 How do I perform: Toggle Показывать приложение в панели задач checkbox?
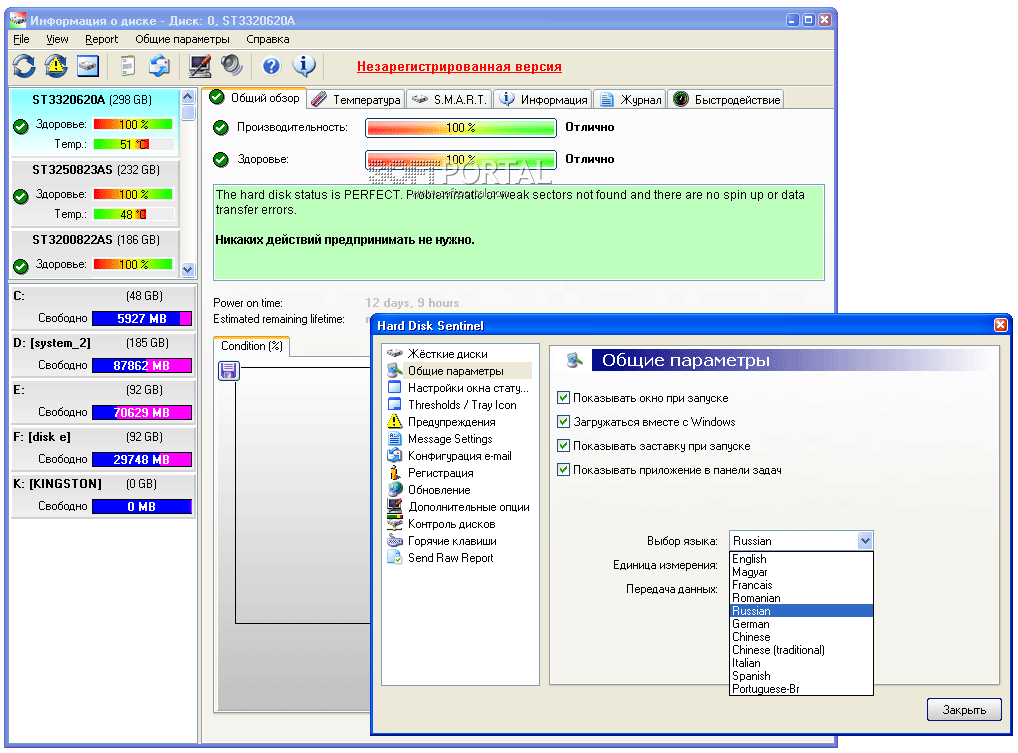[564, 470]
